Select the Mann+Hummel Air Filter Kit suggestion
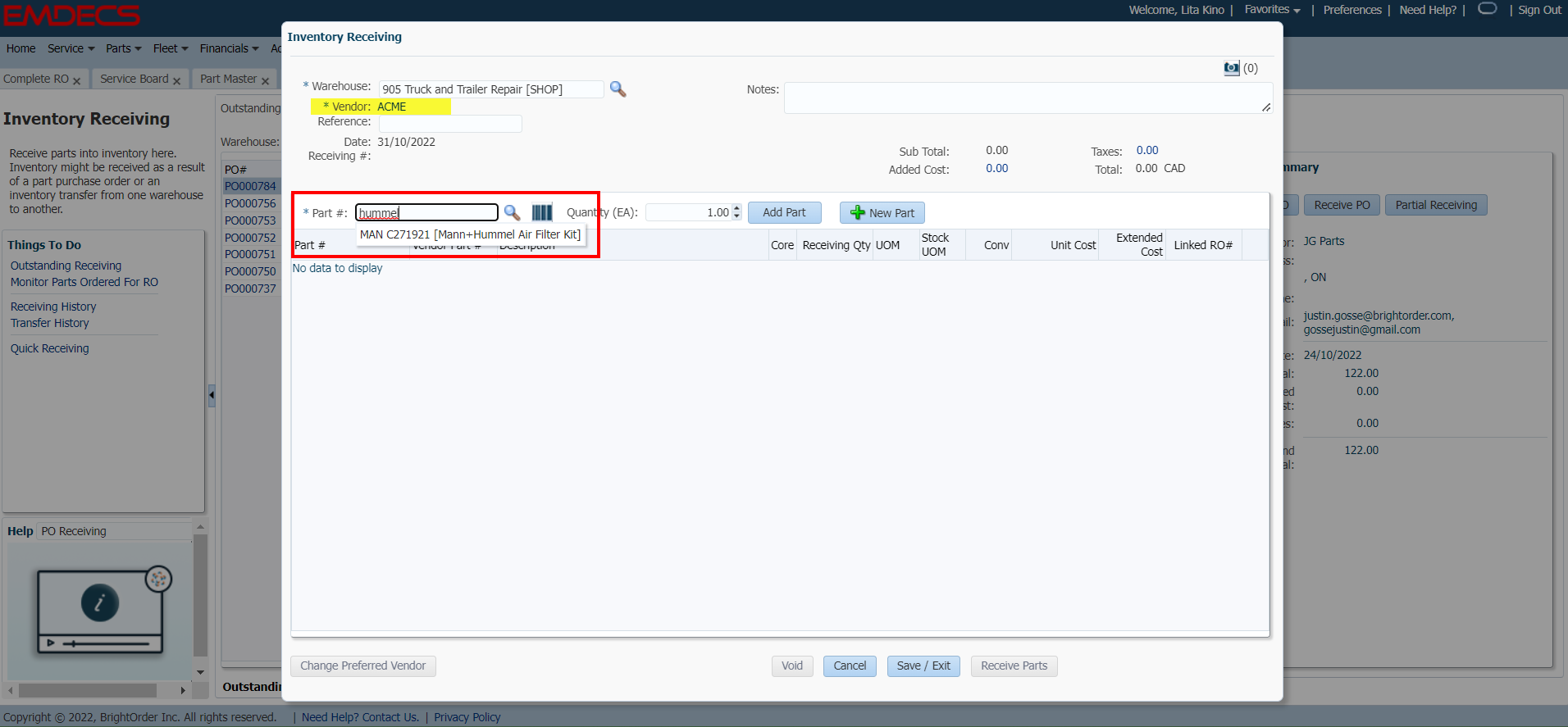The image size is (1568, 727). pyautogui.click(x=470, y=234)
